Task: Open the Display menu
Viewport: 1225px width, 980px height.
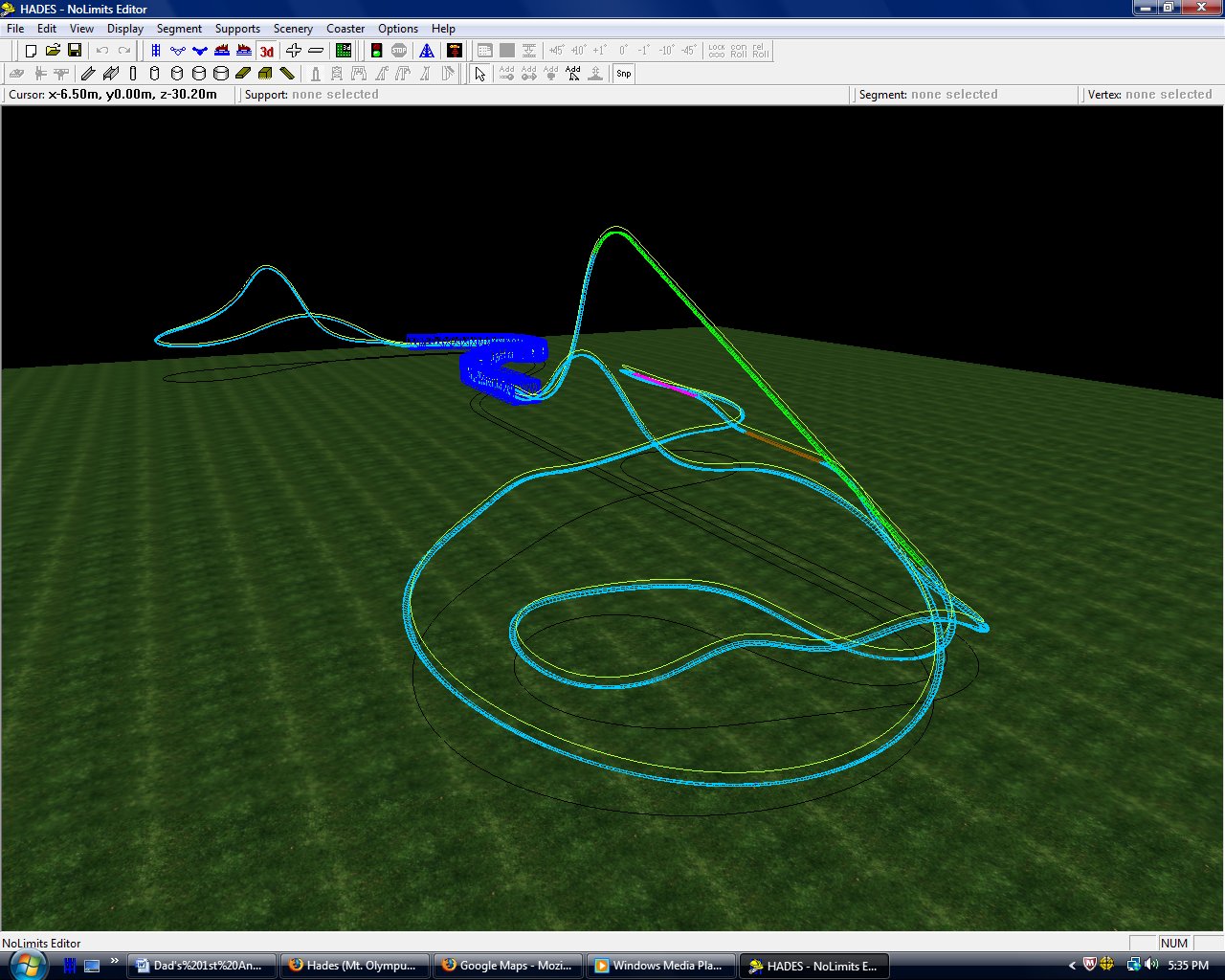Action: point(125,29)
